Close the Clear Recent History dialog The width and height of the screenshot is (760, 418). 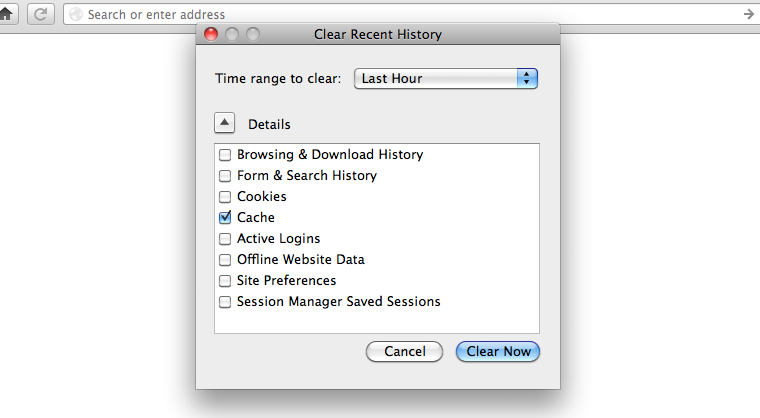tap(211, 34)
